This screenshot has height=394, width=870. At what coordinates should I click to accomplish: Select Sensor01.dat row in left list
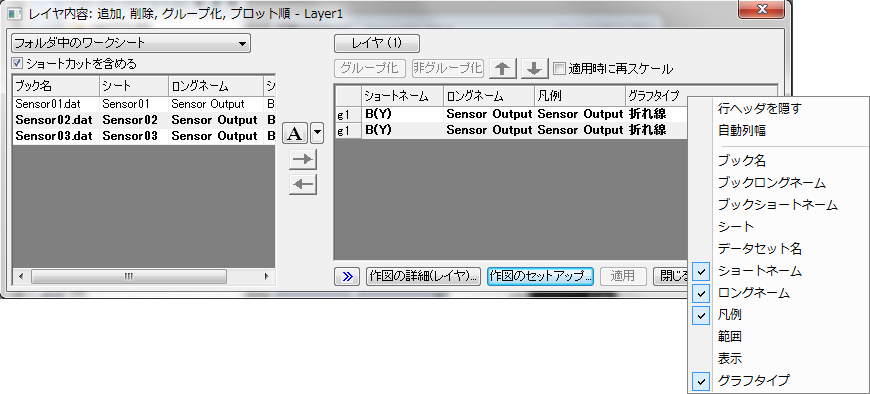point(144,104)
